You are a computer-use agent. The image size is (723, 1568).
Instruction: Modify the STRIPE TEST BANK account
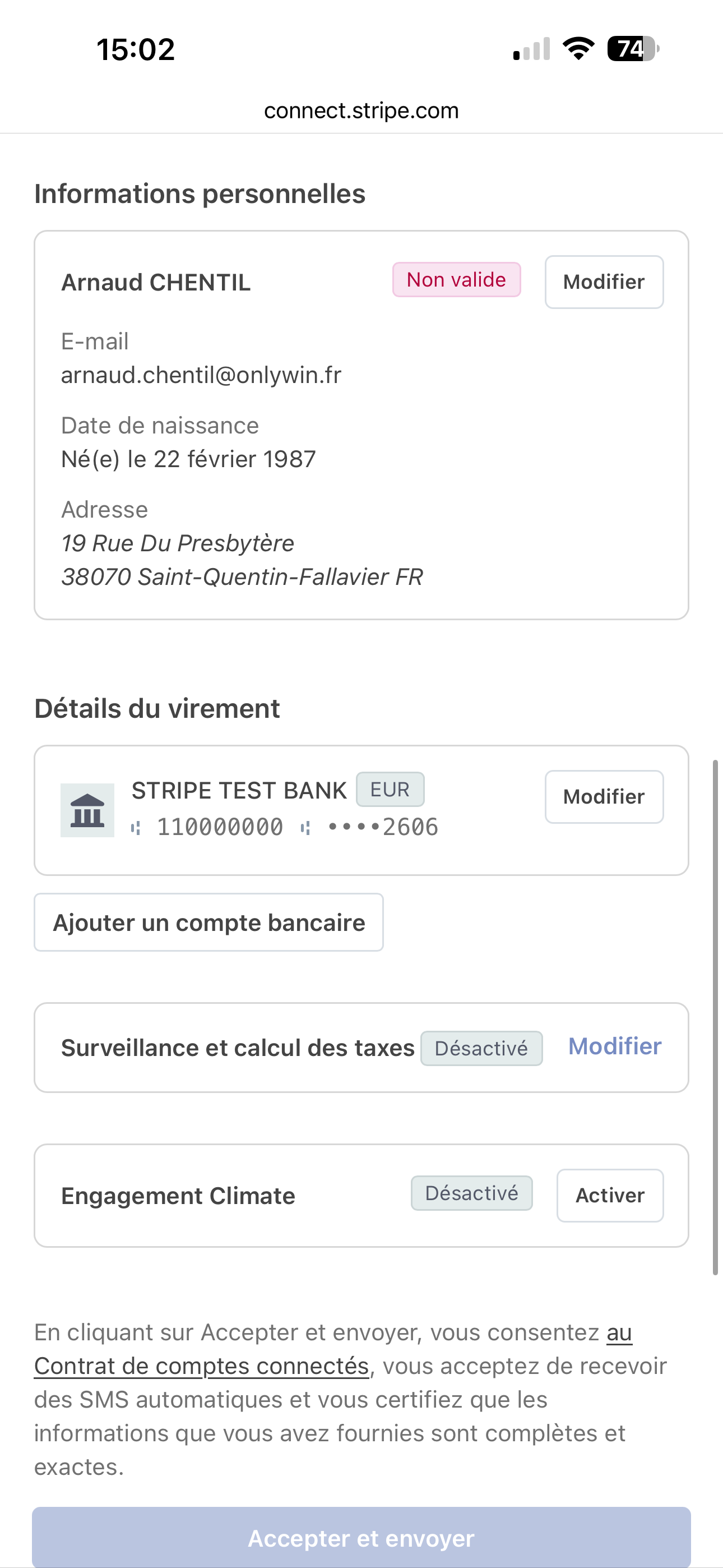coord(604,797)
